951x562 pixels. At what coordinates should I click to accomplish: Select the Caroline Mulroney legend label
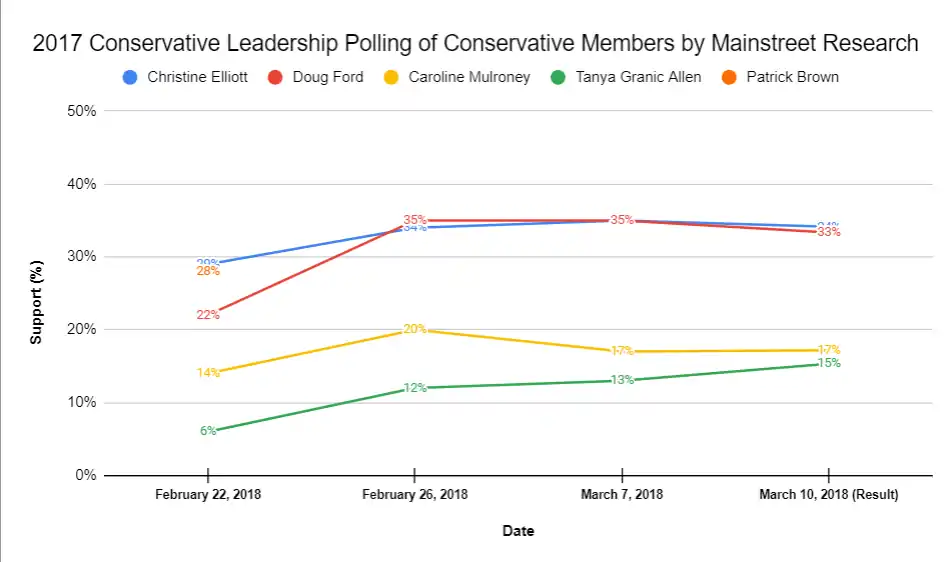[x=469, y=77]
